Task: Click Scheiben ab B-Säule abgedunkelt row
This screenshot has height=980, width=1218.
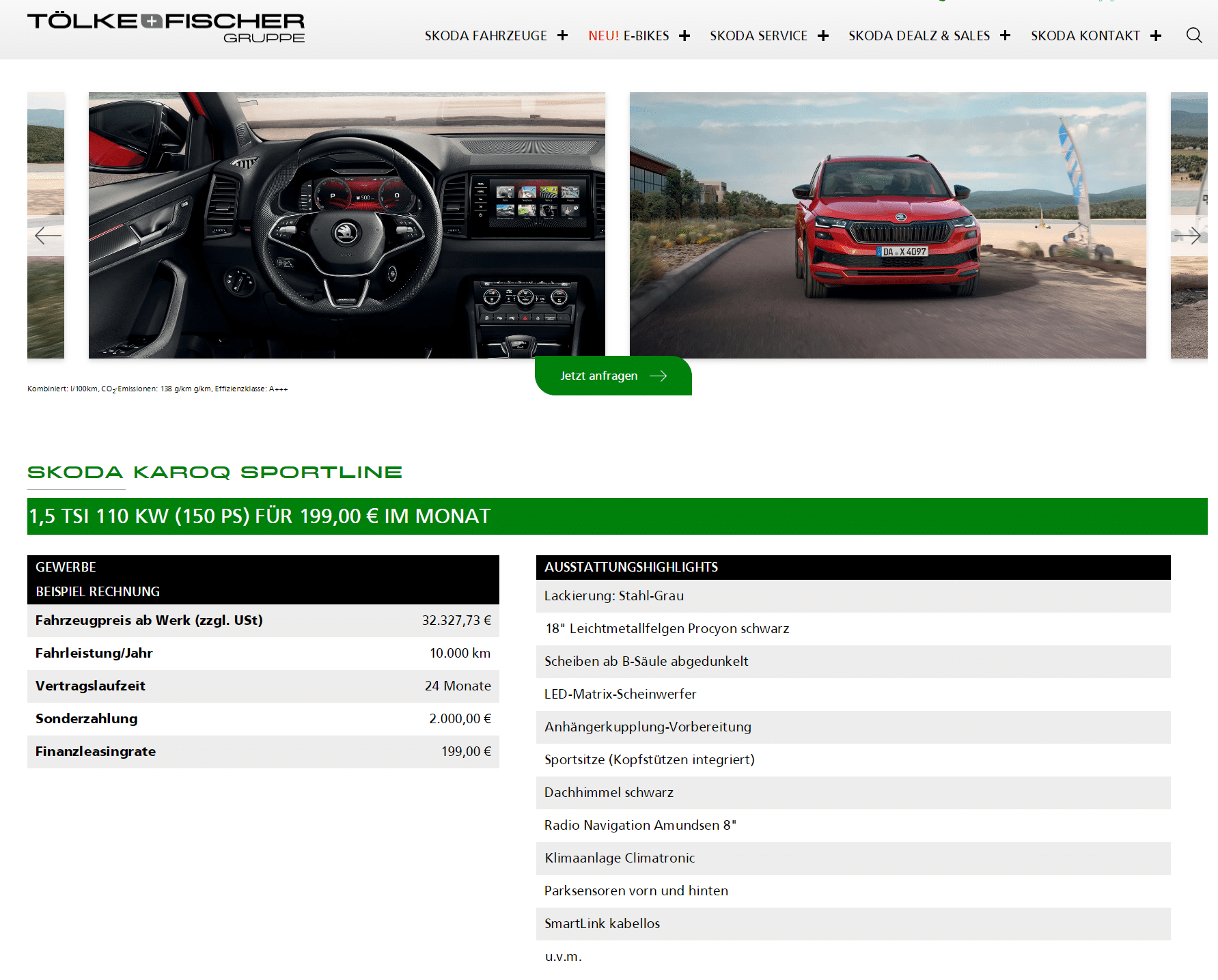Action: pos(853,662)
